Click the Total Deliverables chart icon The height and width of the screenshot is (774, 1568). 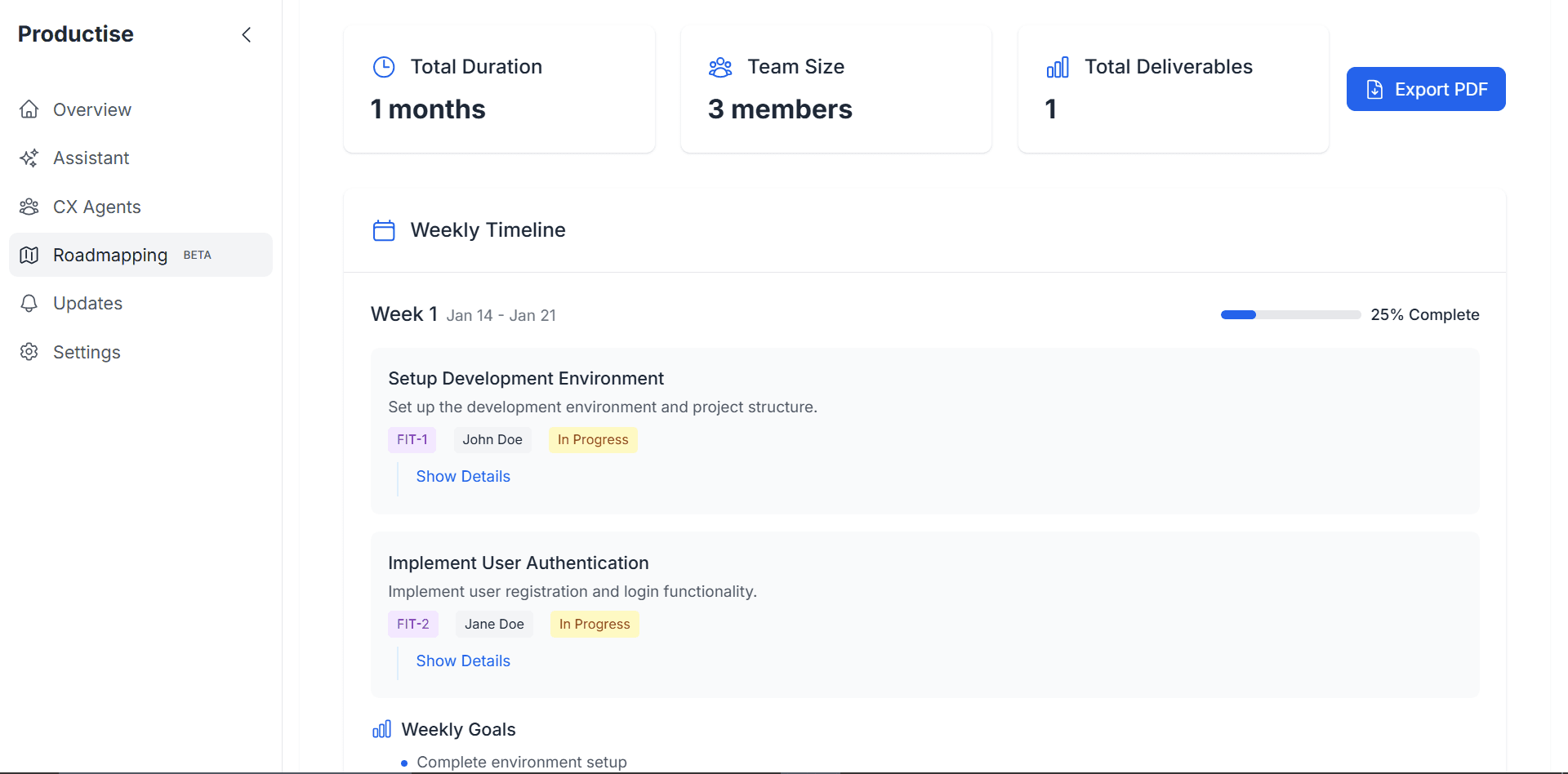1058,67
